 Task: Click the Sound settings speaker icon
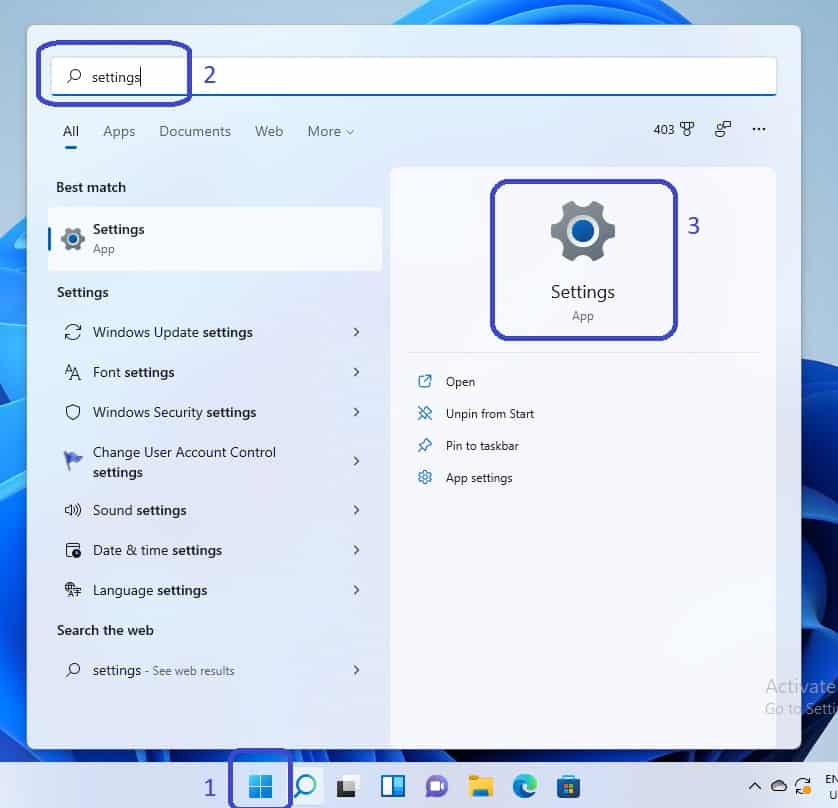click(x=73, y=510)
